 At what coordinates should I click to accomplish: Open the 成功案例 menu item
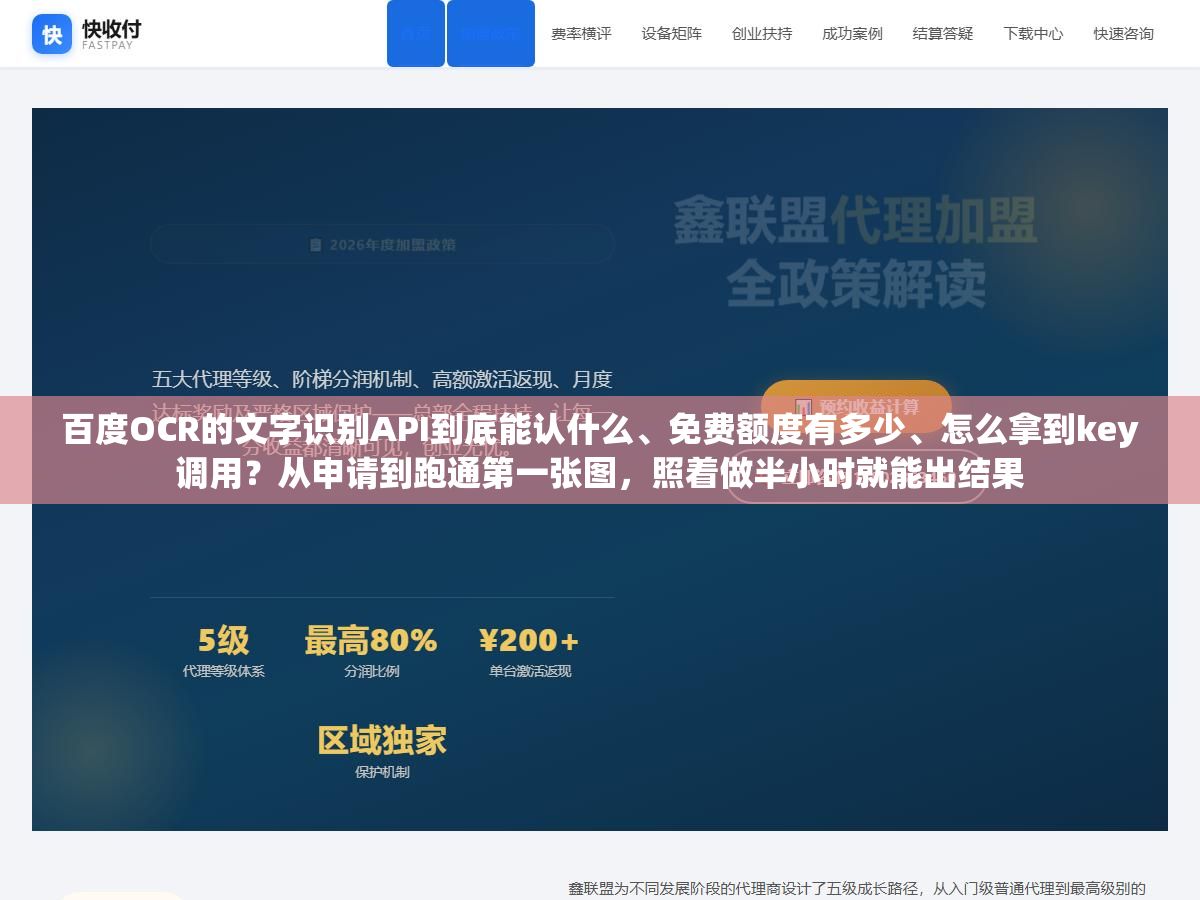[x=852, y=33]
